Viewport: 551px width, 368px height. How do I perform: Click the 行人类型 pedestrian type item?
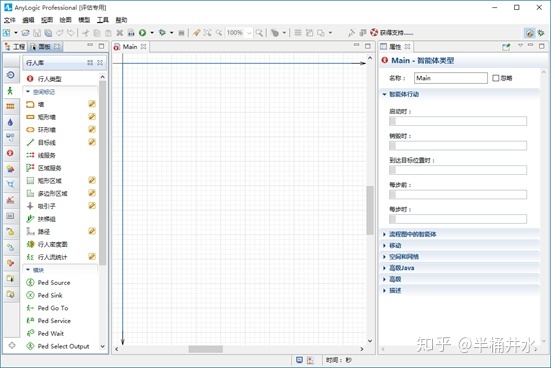44,79
